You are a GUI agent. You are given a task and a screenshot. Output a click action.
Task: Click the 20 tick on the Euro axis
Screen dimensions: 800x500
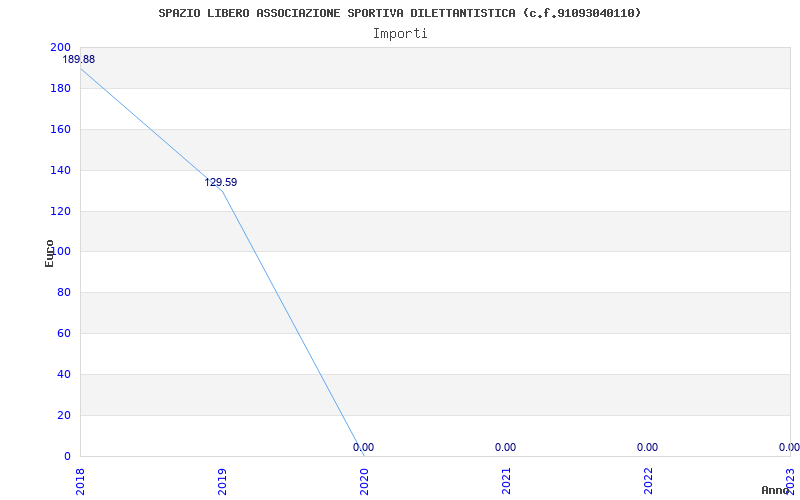click(64, 415)
